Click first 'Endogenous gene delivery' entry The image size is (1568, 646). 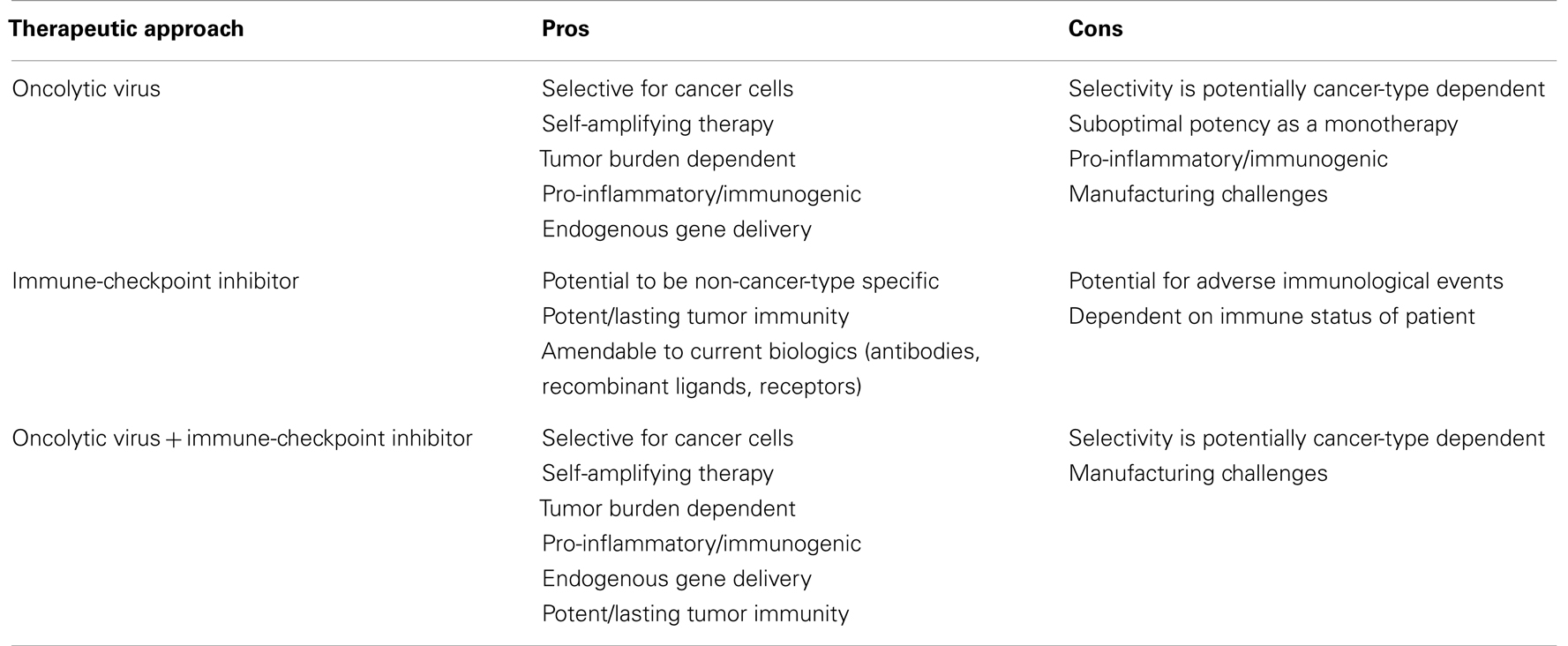click(x=677, y=229)
